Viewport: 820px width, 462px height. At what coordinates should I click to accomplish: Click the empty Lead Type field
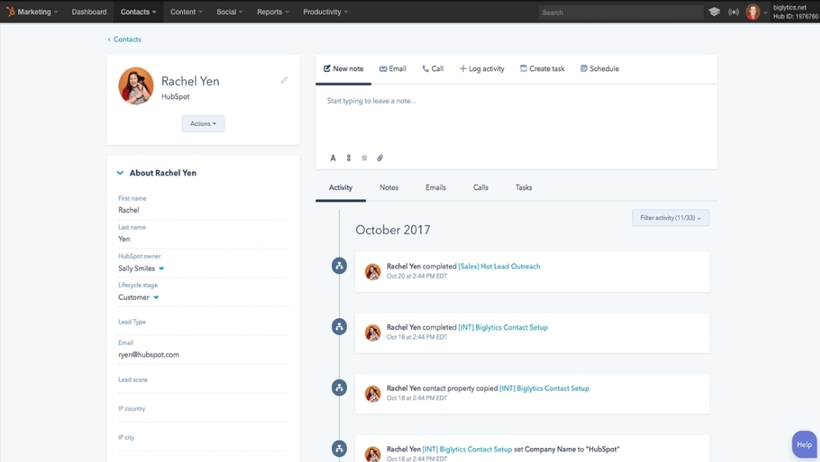203,322
